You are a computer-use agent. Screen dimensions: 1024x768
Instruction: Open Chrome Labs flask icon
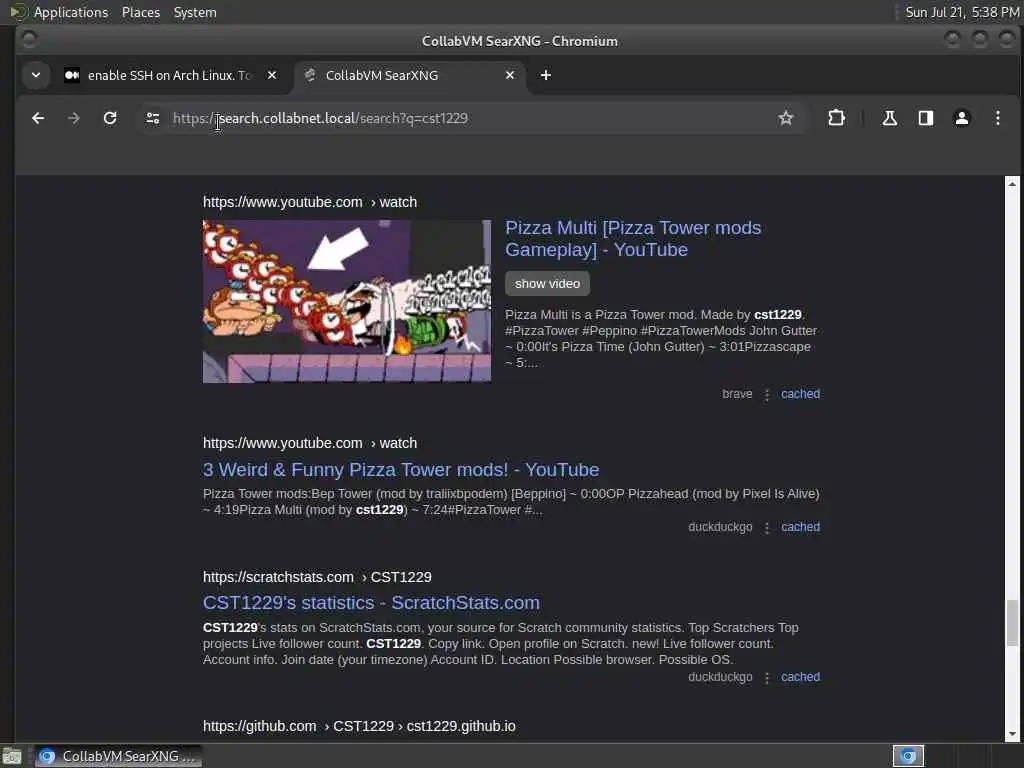coord(889,118)
